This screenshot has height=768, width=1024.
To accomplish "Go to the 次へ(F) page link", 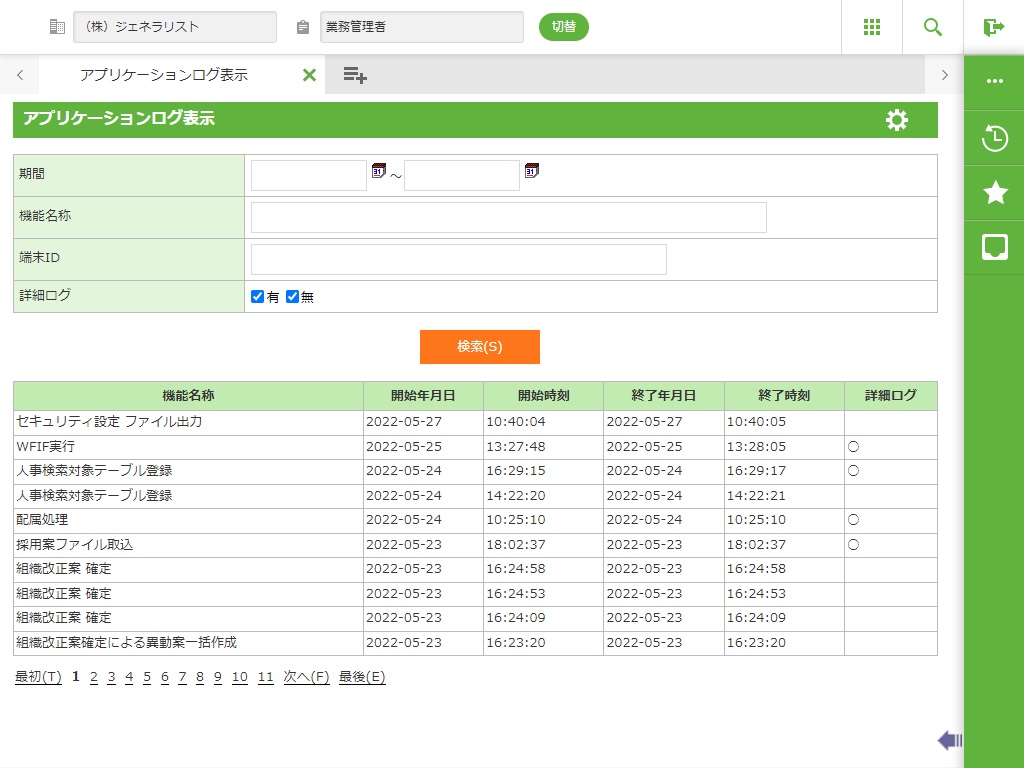I will point(306,677).
